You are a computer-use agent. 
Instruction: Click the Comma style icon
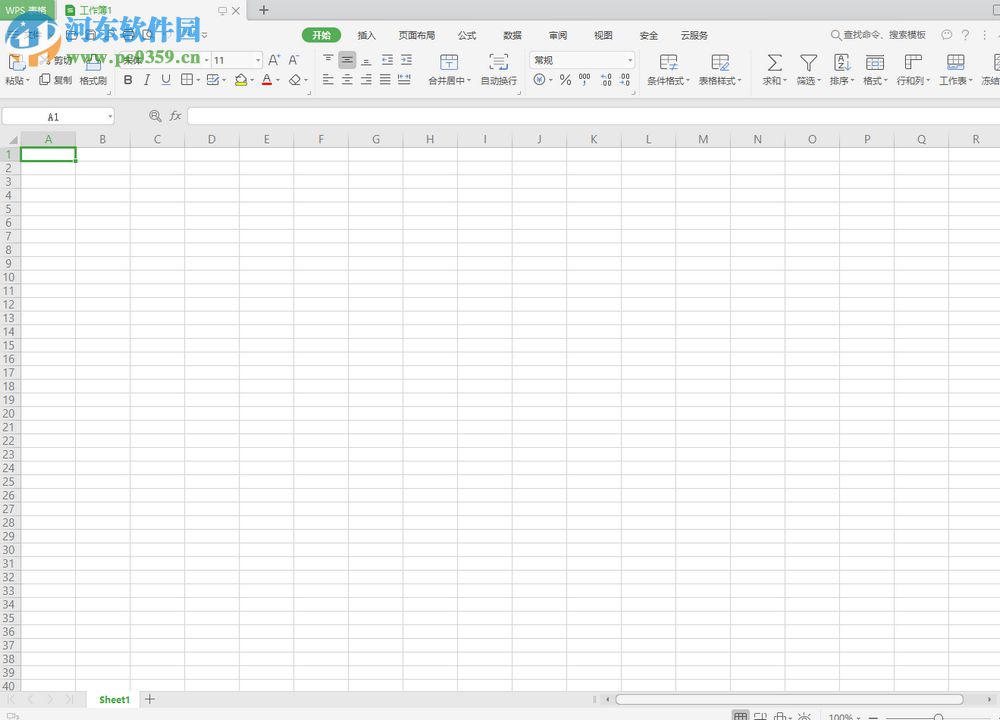[x=584, y=80]
